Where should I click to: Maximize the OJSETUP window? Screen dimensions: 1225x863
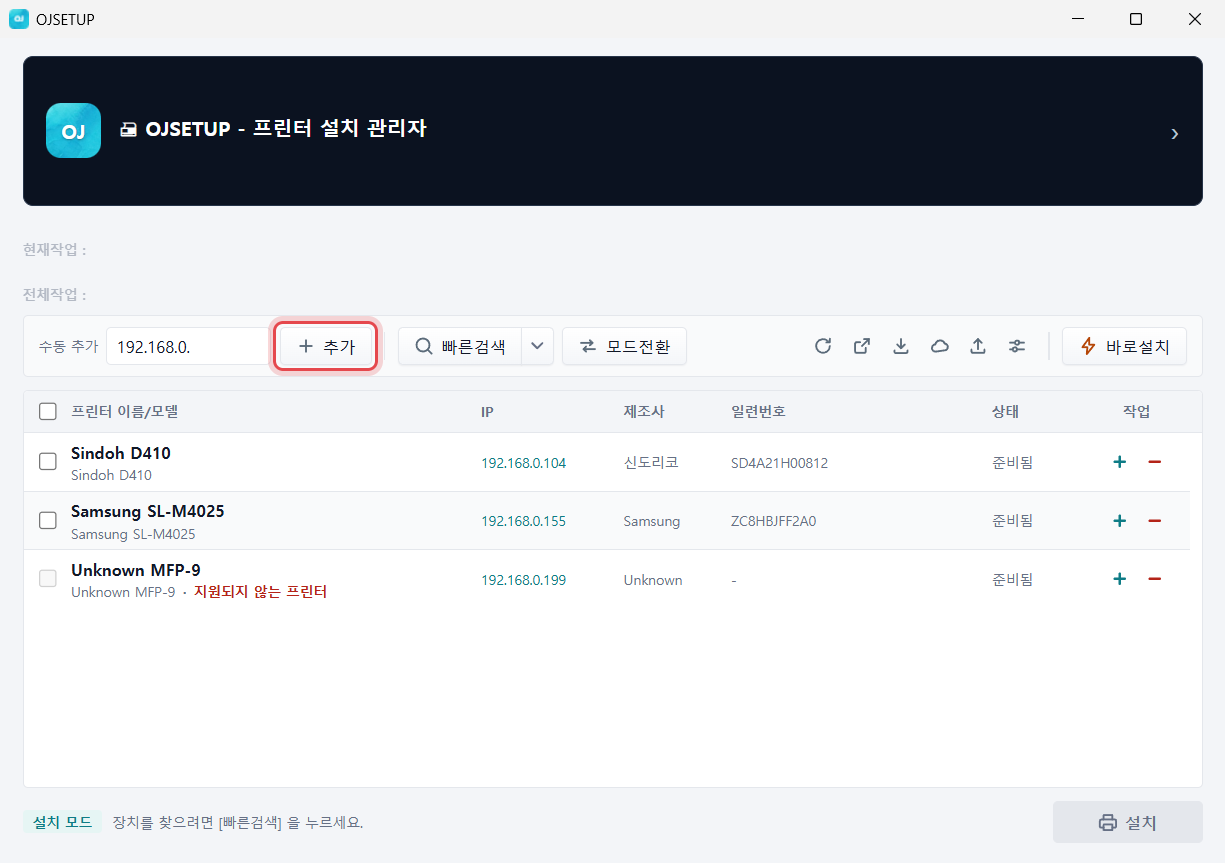pyautogui.click(x=1136, y=19)
